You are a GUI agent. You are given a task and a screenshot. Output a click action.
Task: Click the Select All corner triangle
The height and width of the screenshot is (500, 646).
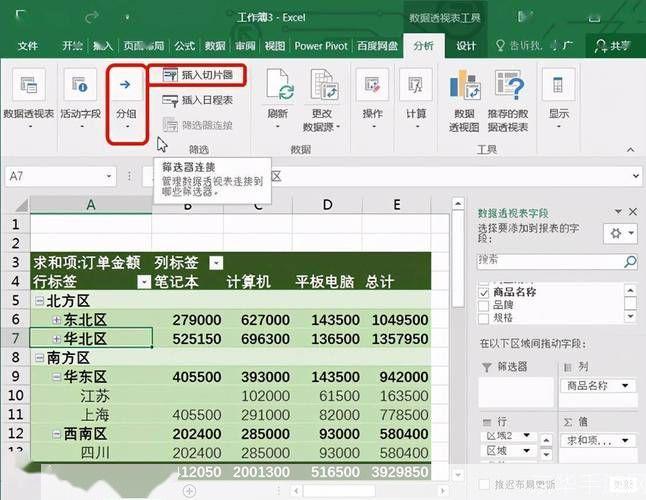(20, 205)
